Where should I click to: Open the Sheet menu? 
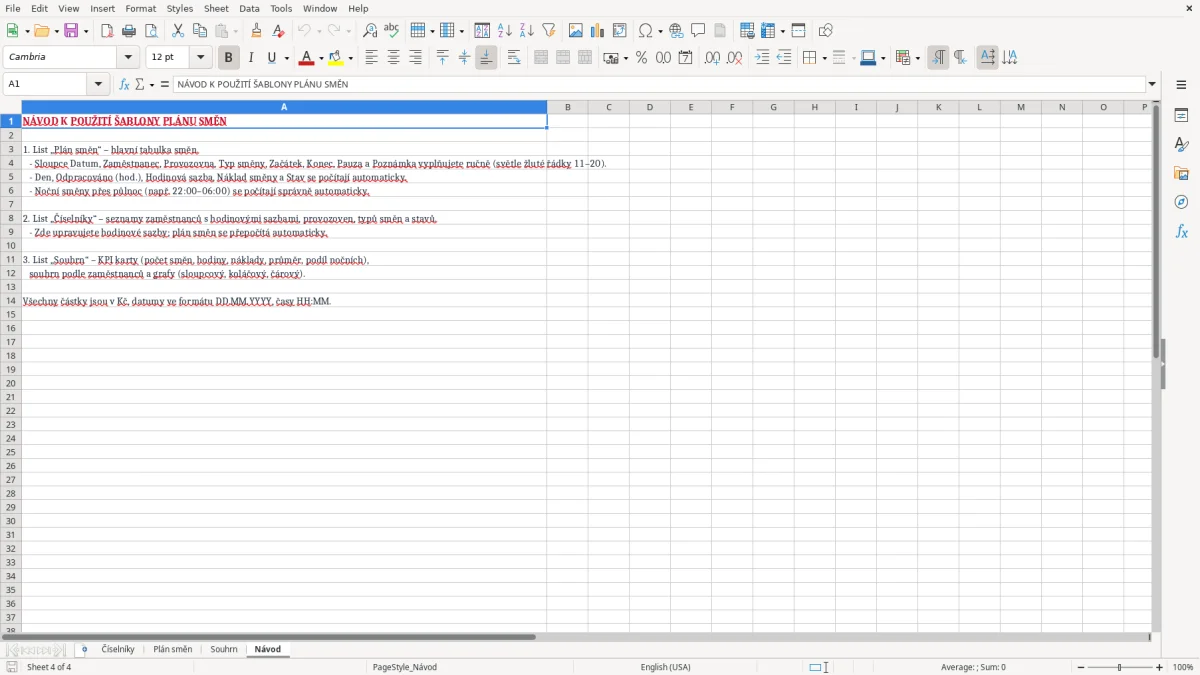tap(216, 8)
